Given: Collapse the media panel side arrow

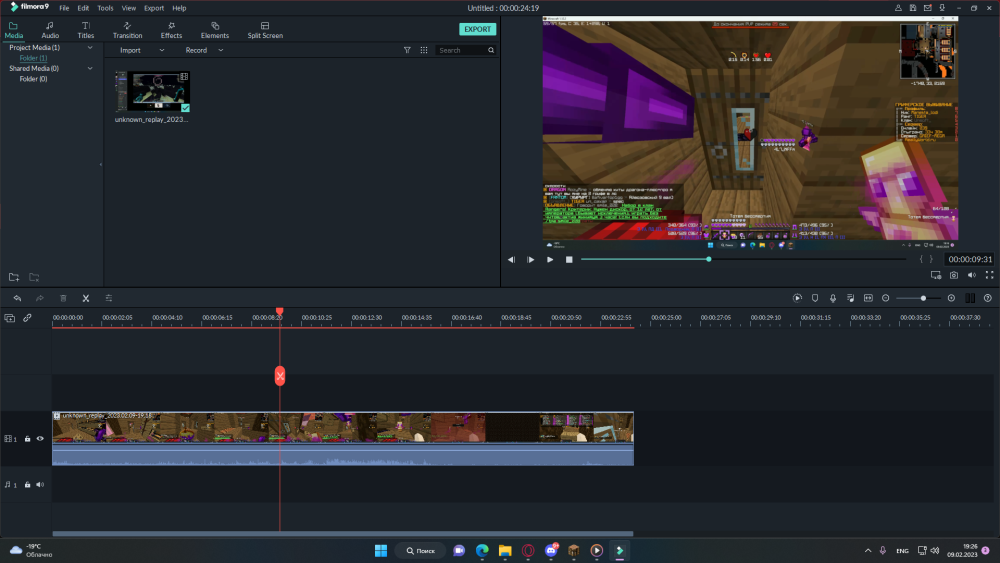Looking at the screenshot, I should 101,165.
